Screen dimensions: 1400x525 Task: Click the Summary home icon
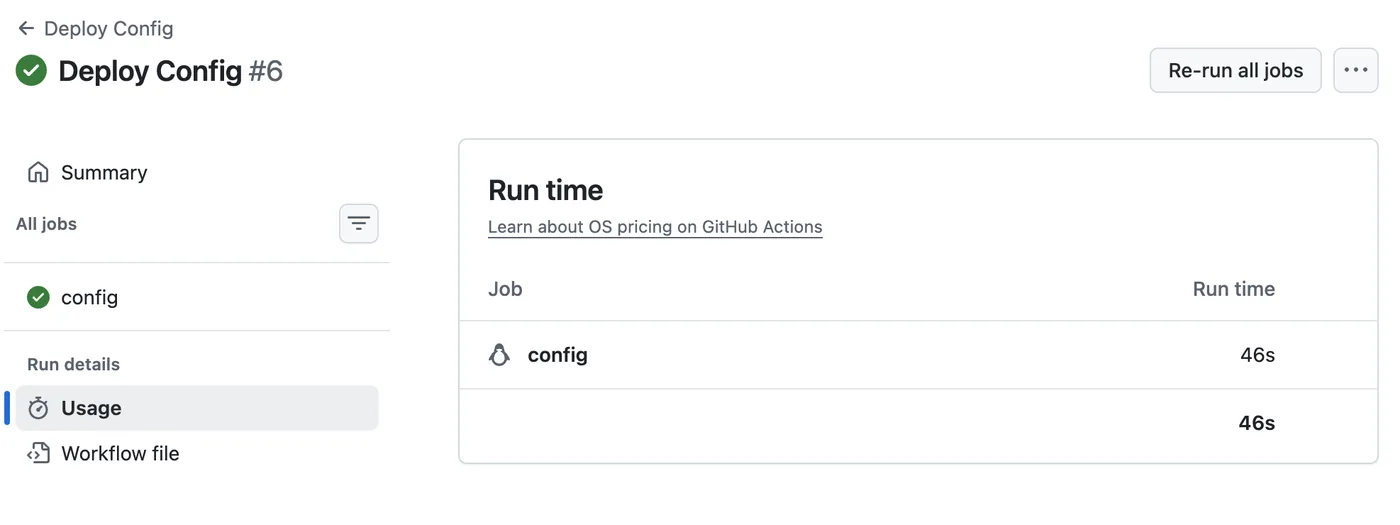coord(38,172)
